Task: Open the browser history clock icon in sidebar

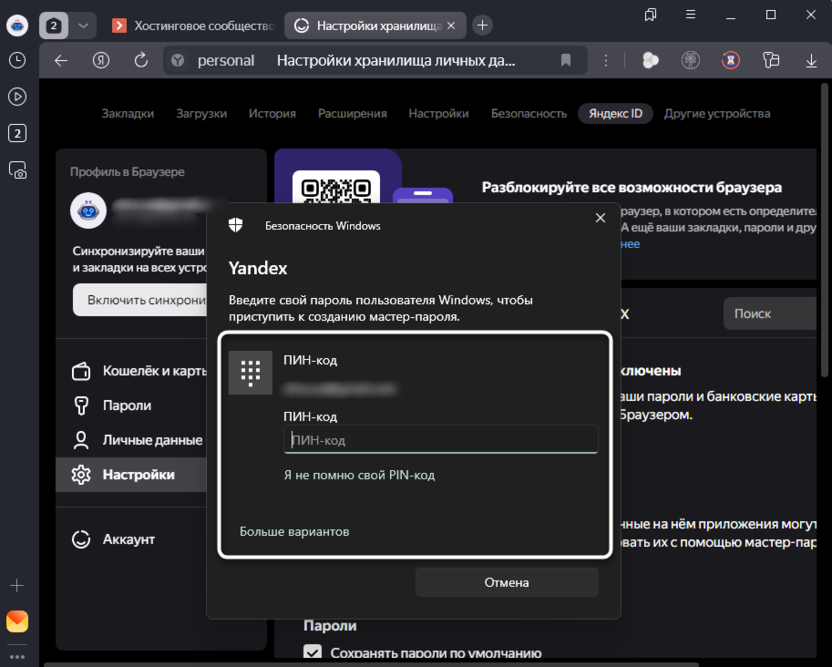Action: 17,60
